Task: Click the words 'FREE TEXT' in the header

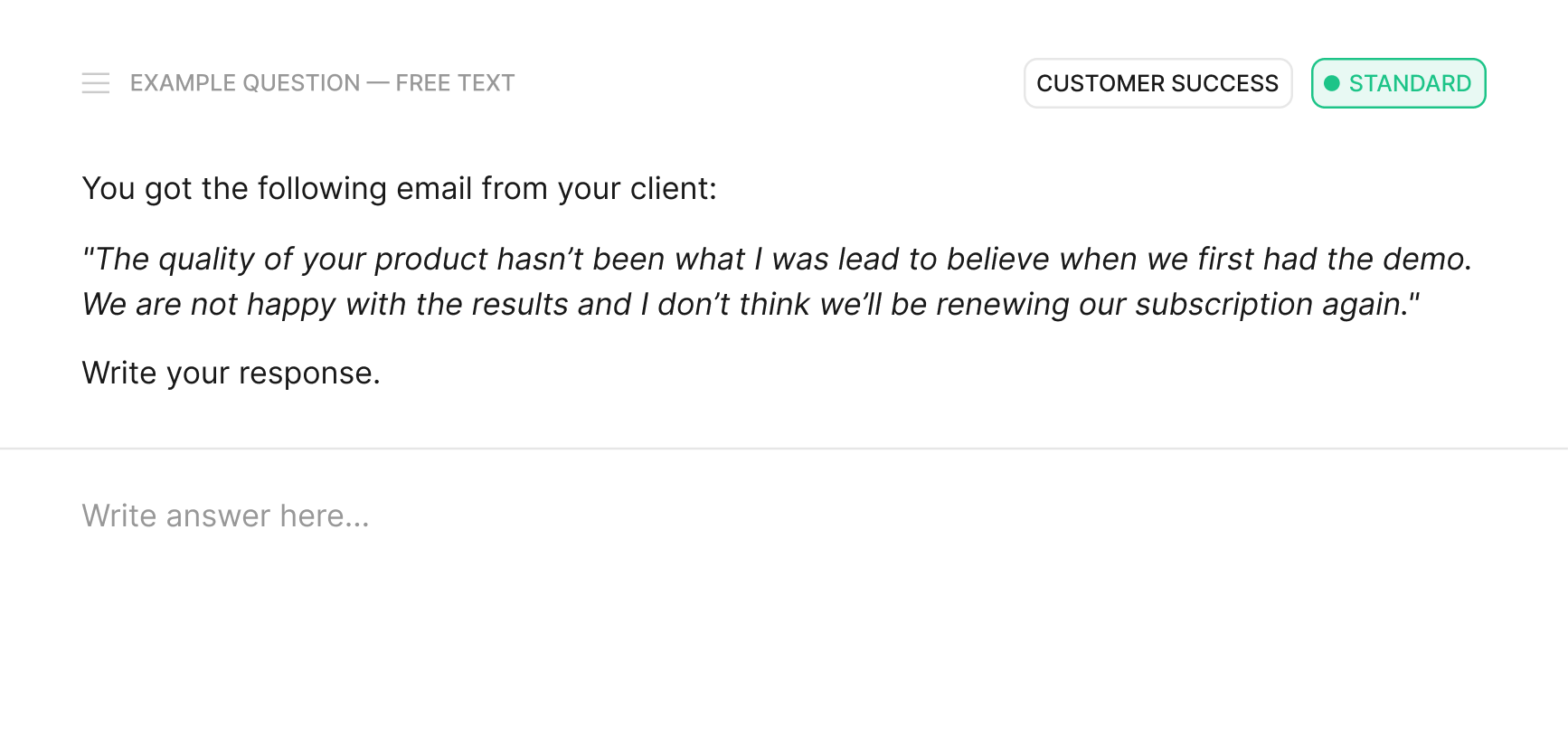Action: point(455,83)
